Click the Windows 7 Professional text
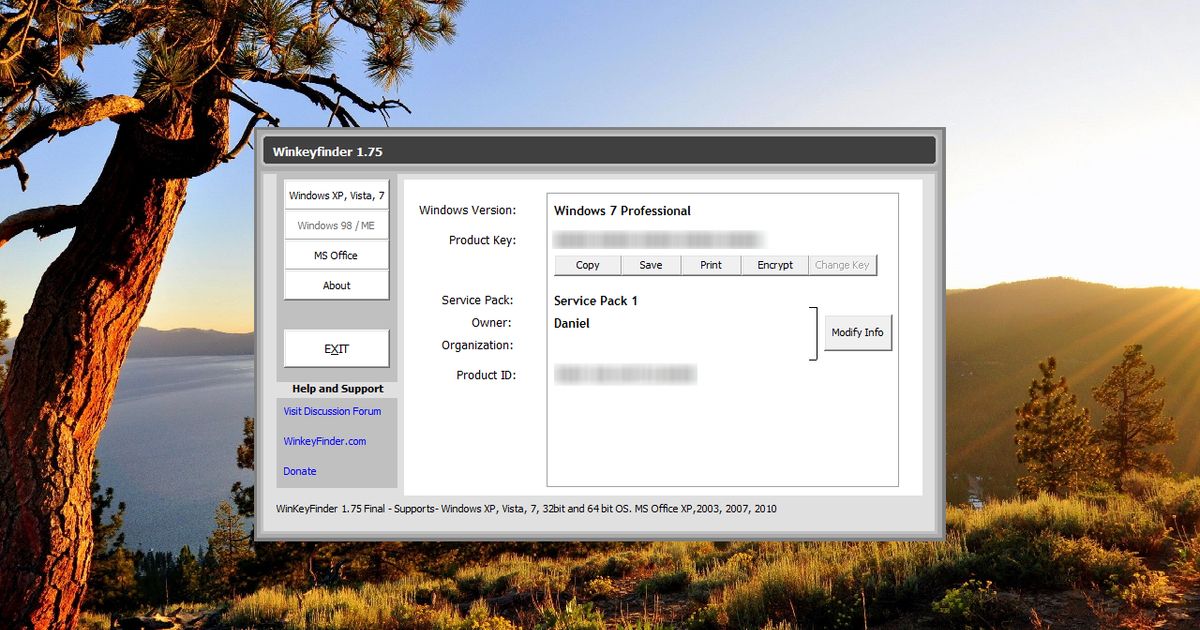Image resolution: width=1200 pixels, height=630 pixels. click(x=622, y=211)
